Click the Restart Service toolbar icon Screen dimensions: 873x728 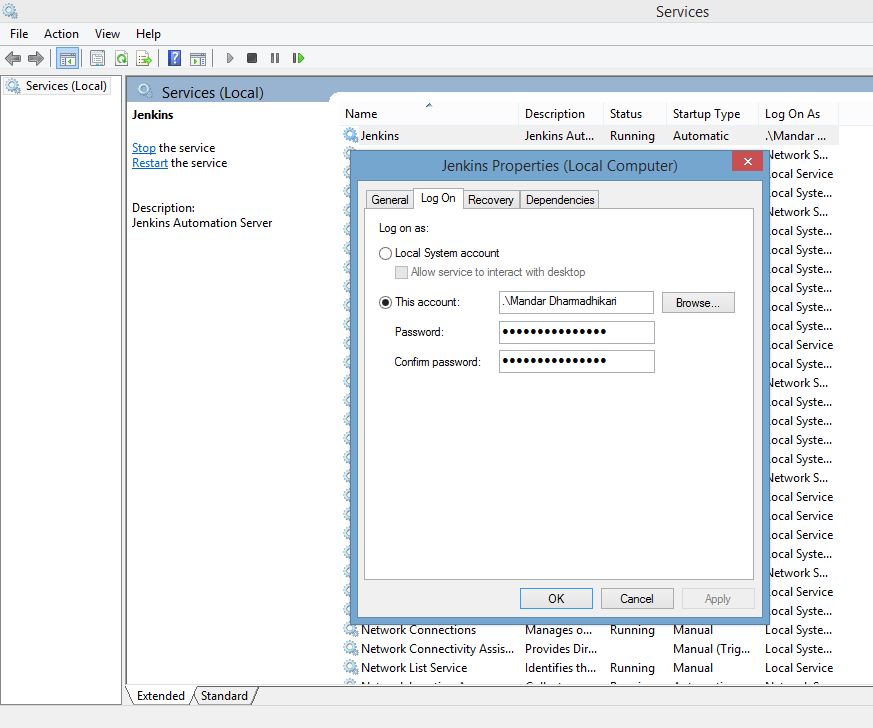[298, 58]
